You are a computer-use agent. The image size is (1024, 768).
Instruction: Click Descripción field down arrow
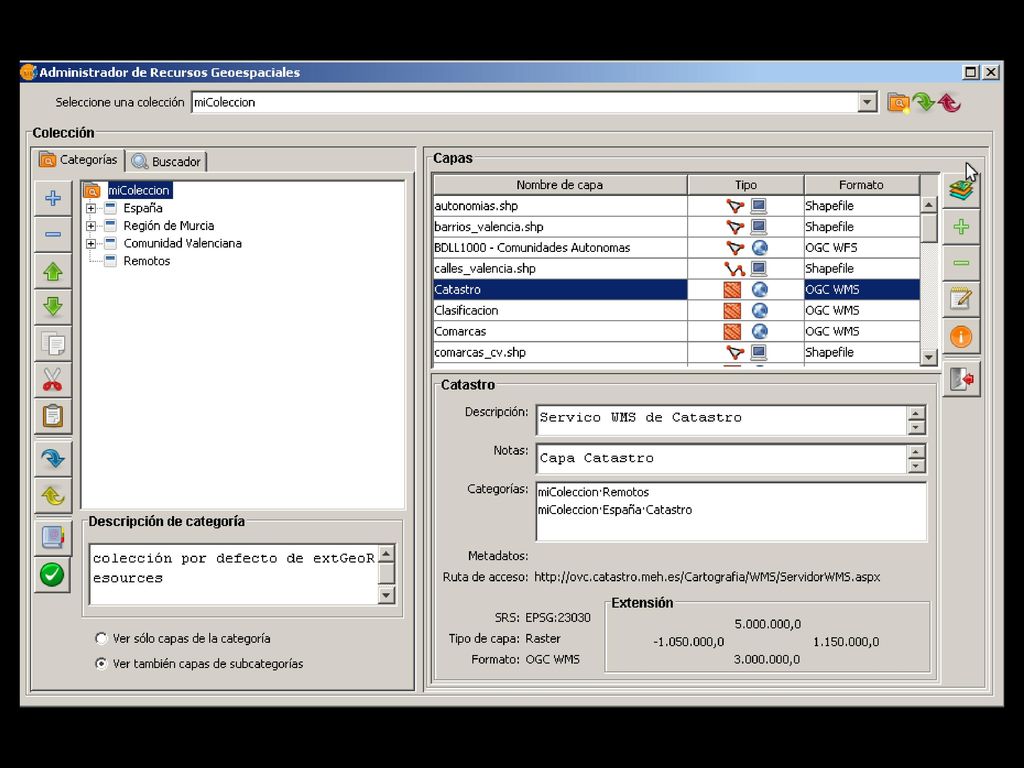916,428
